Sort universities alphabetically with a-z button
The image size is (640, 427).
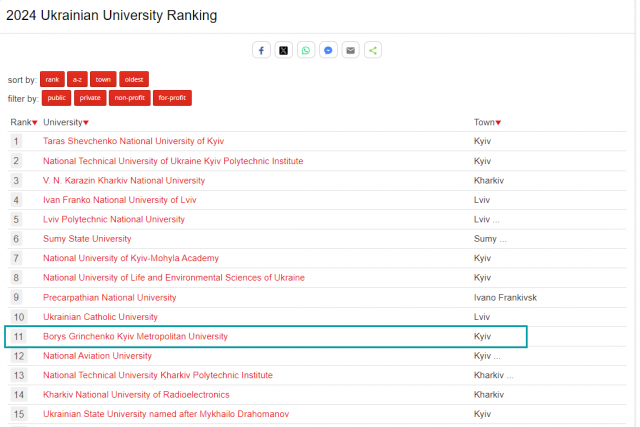click(76, 79)
